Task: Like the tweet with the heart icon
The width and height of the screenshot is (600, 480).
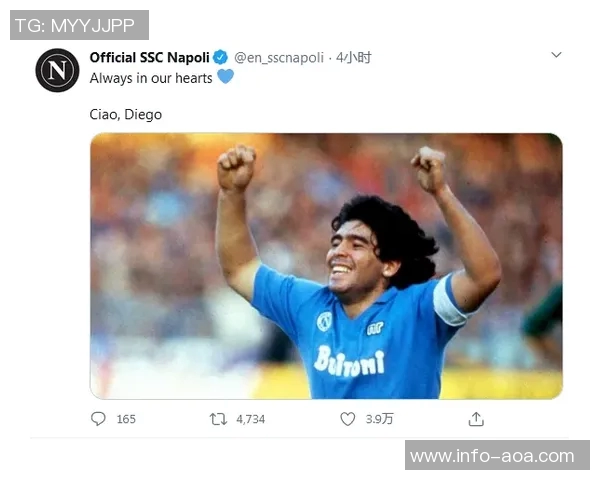Action: (x=347, y=419)
